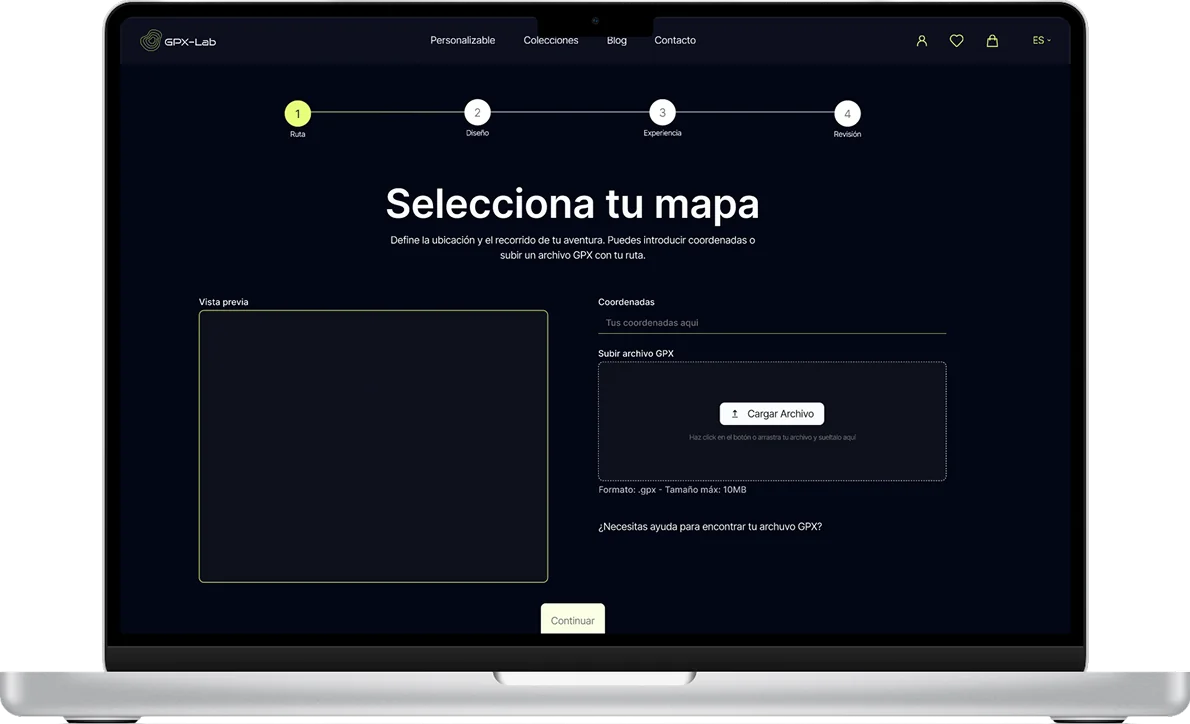
Task: Focus the Coordenadas input field
Action: point(772,323)
